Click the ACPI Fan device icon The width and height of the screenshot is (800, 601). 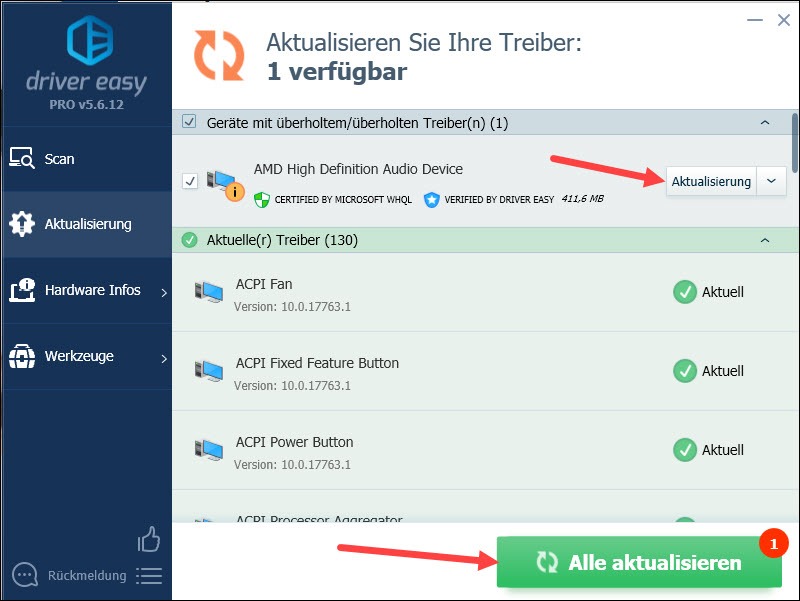(209, 292)
